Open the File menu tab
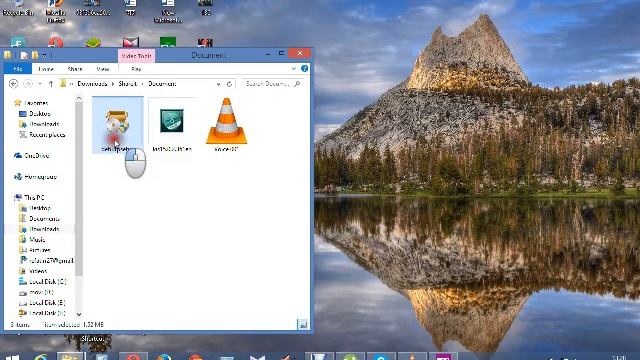 point(18,69)
